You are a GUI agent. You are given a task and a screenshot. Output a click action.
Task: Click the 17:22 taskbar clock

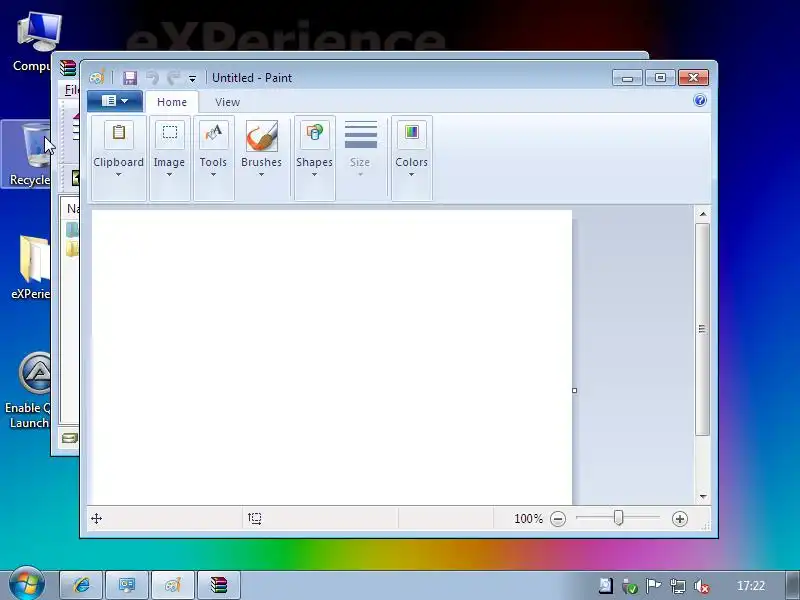751,586
